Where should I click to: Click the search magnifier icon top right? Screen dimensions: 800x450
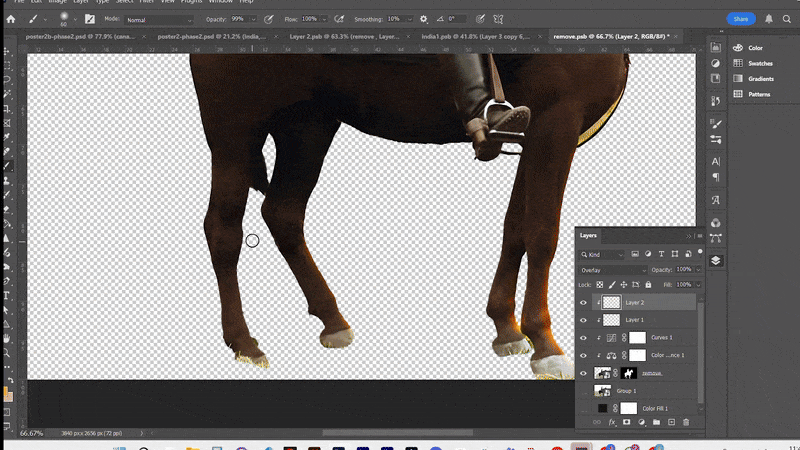pyautogui.click(x=787, y=19)
